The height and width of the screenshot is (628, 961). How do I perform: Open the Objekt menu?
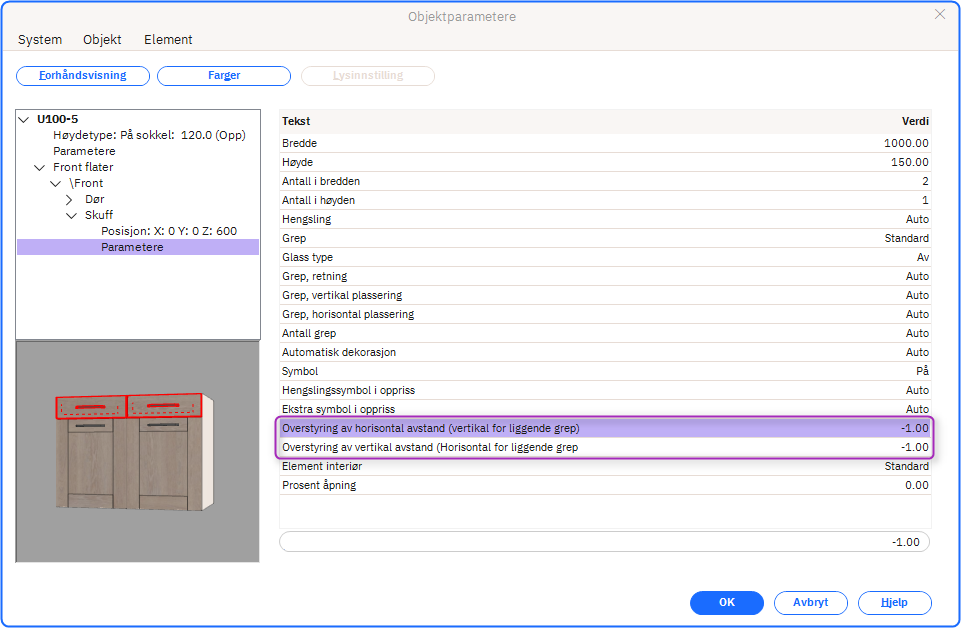pos(102,39)
